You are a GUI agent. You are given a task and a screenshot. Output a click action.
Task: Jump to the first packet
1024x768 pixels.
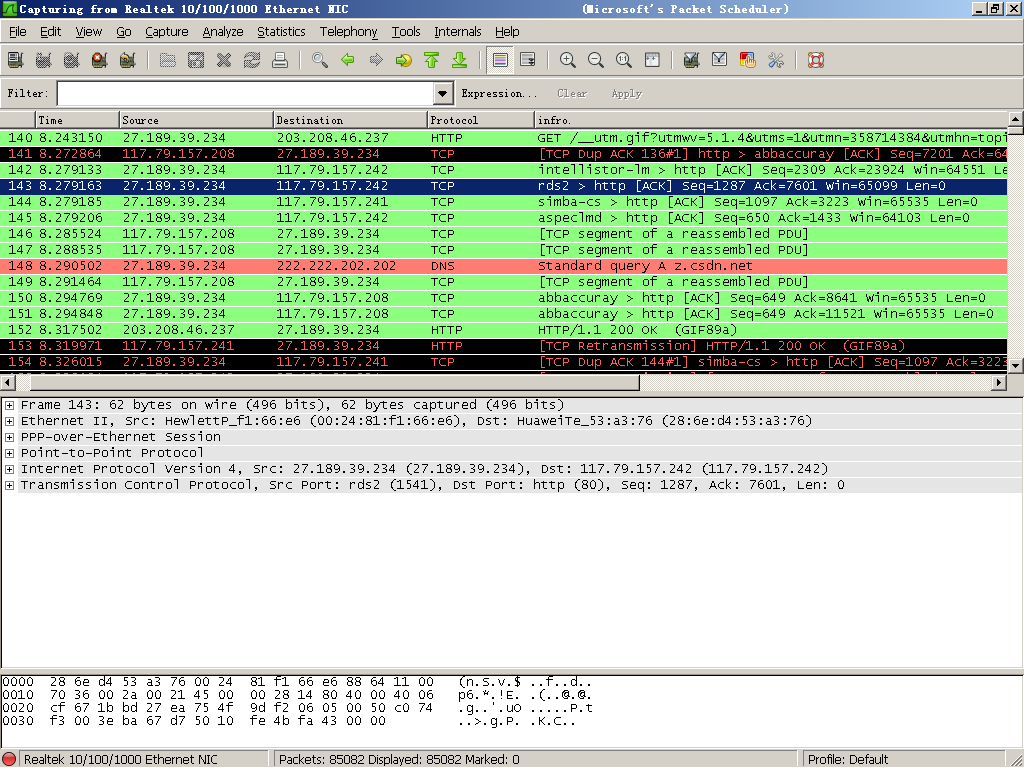[432, 61]
